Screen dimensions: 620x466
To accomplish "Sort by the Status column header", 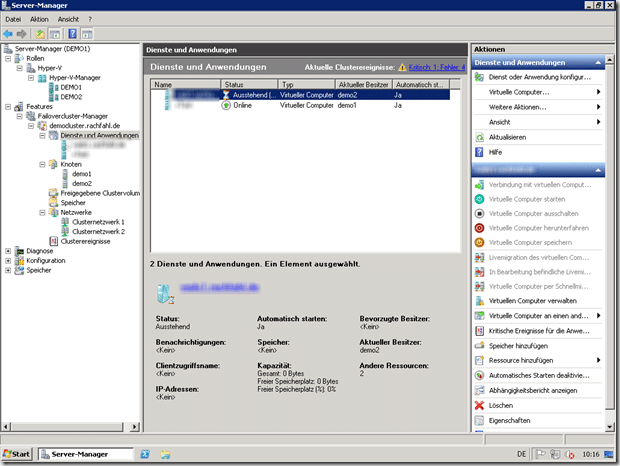I will [250, 84].
